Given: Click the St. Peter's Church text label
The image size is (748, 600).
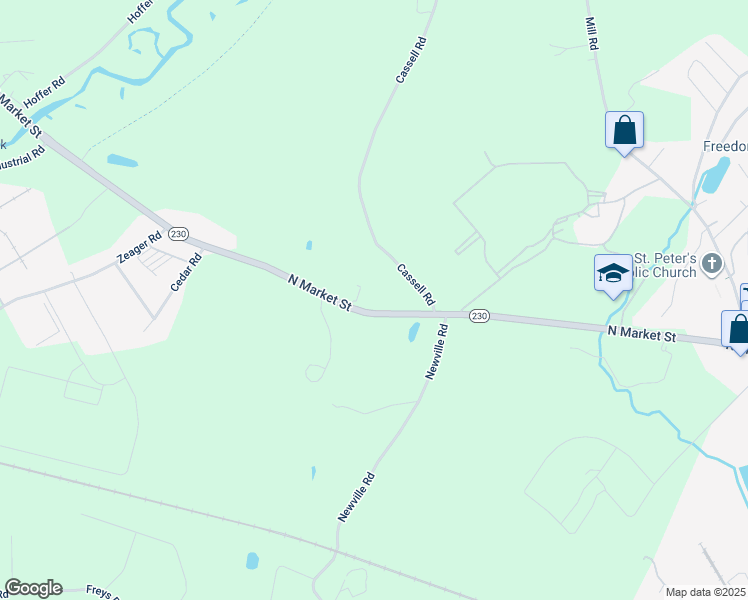Looking at the screenshot, I should point(665,266).
